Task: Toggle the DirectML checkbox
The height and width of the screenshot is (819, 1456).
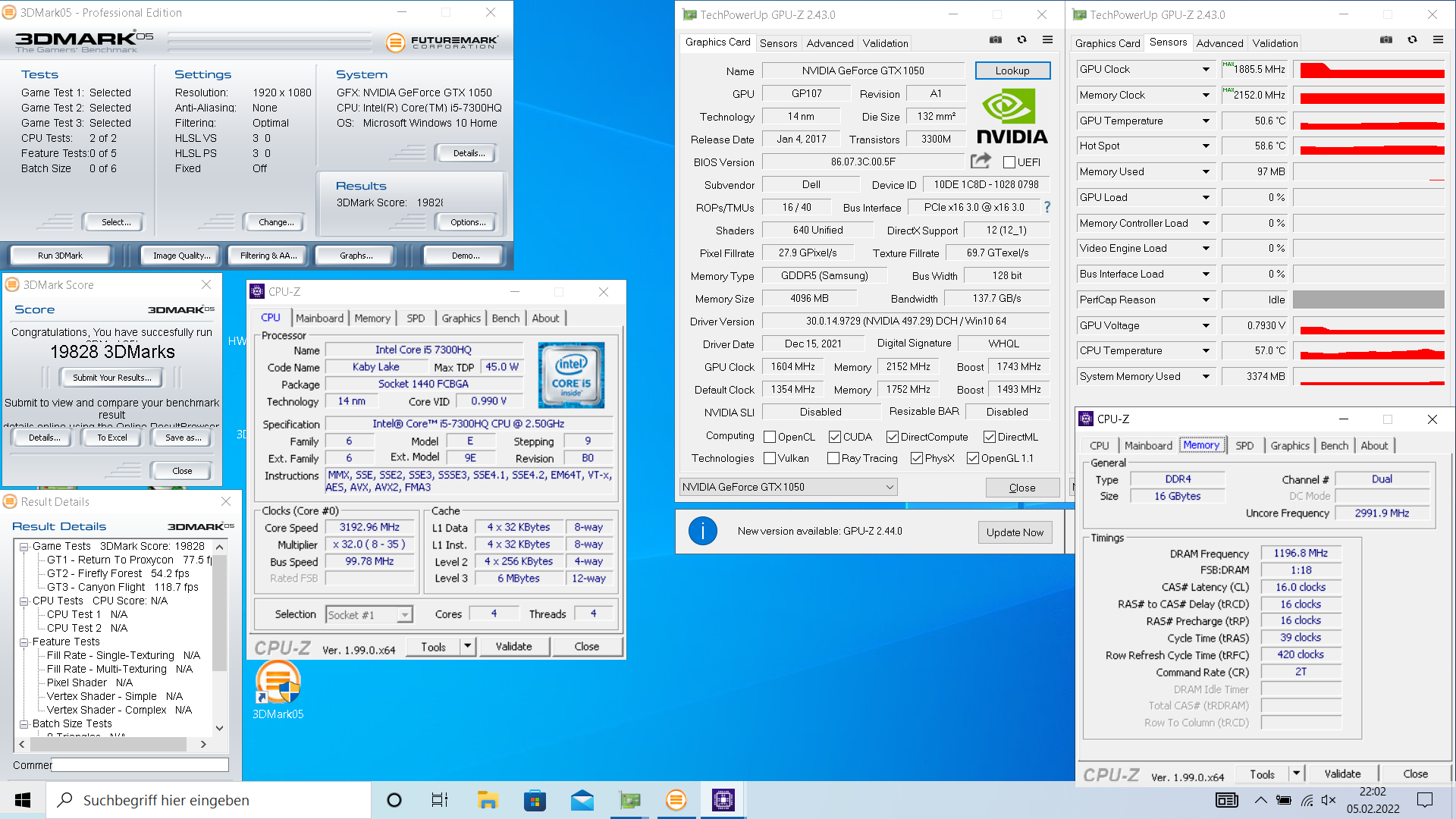Action: coord(990,437)
